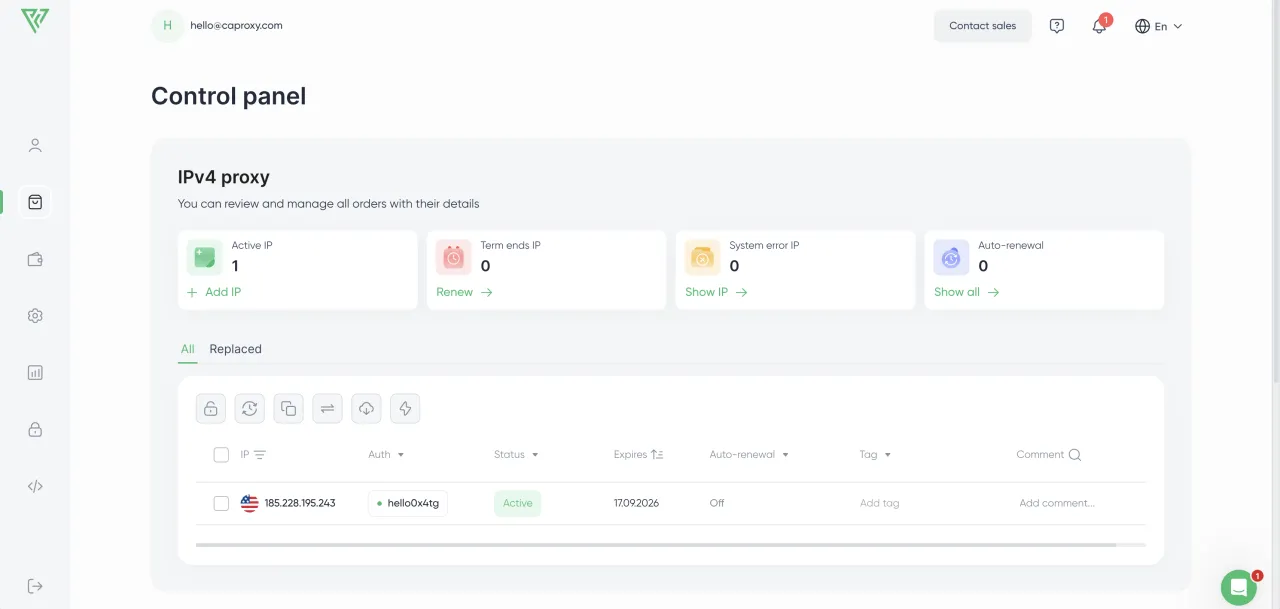Click the table's horizontal scrollbar

(656, 545)
